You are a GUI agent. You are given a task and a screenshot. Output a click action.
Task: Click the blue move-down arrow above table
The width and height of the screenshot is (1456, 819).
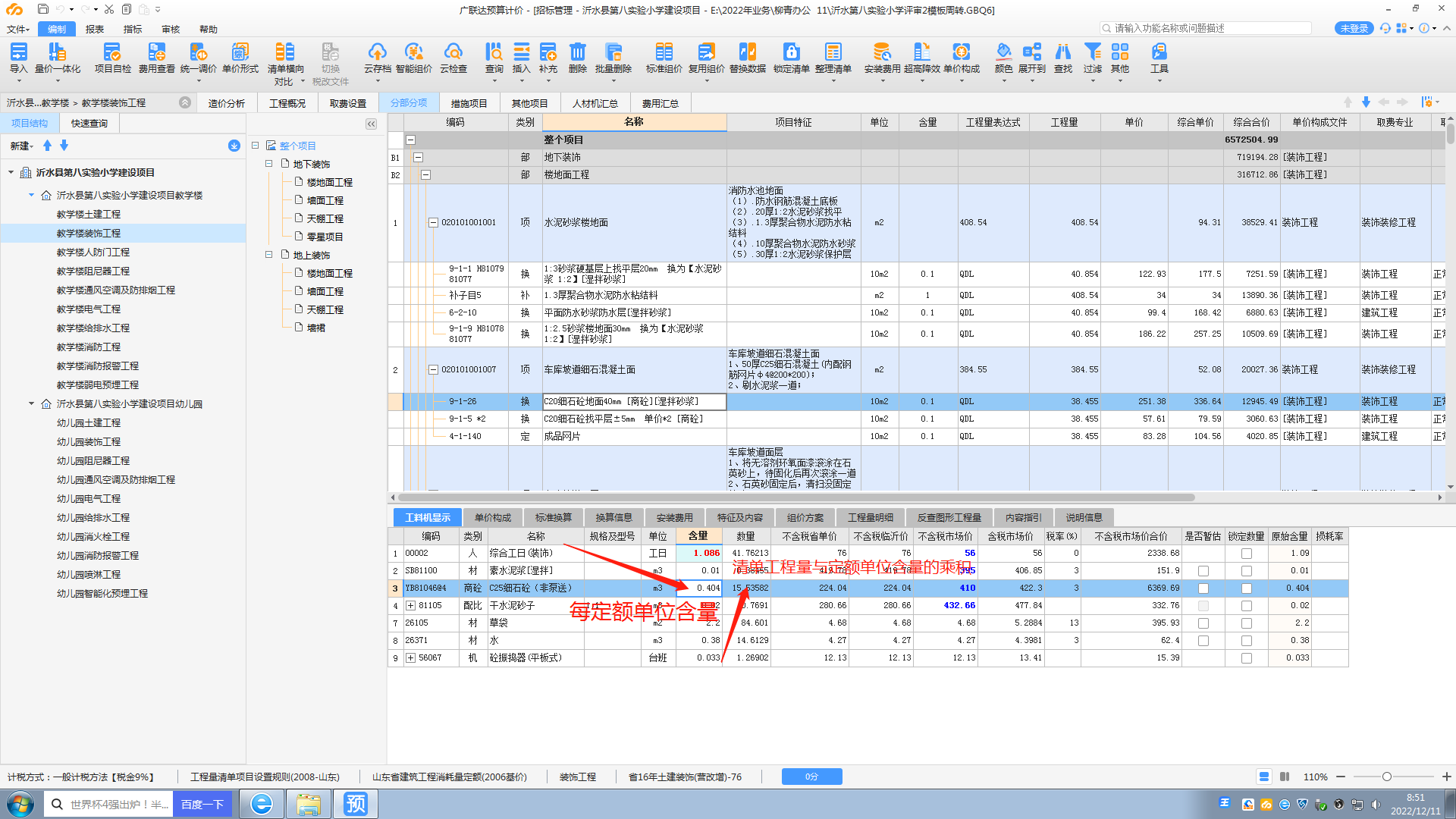(x=1366, y=102)
